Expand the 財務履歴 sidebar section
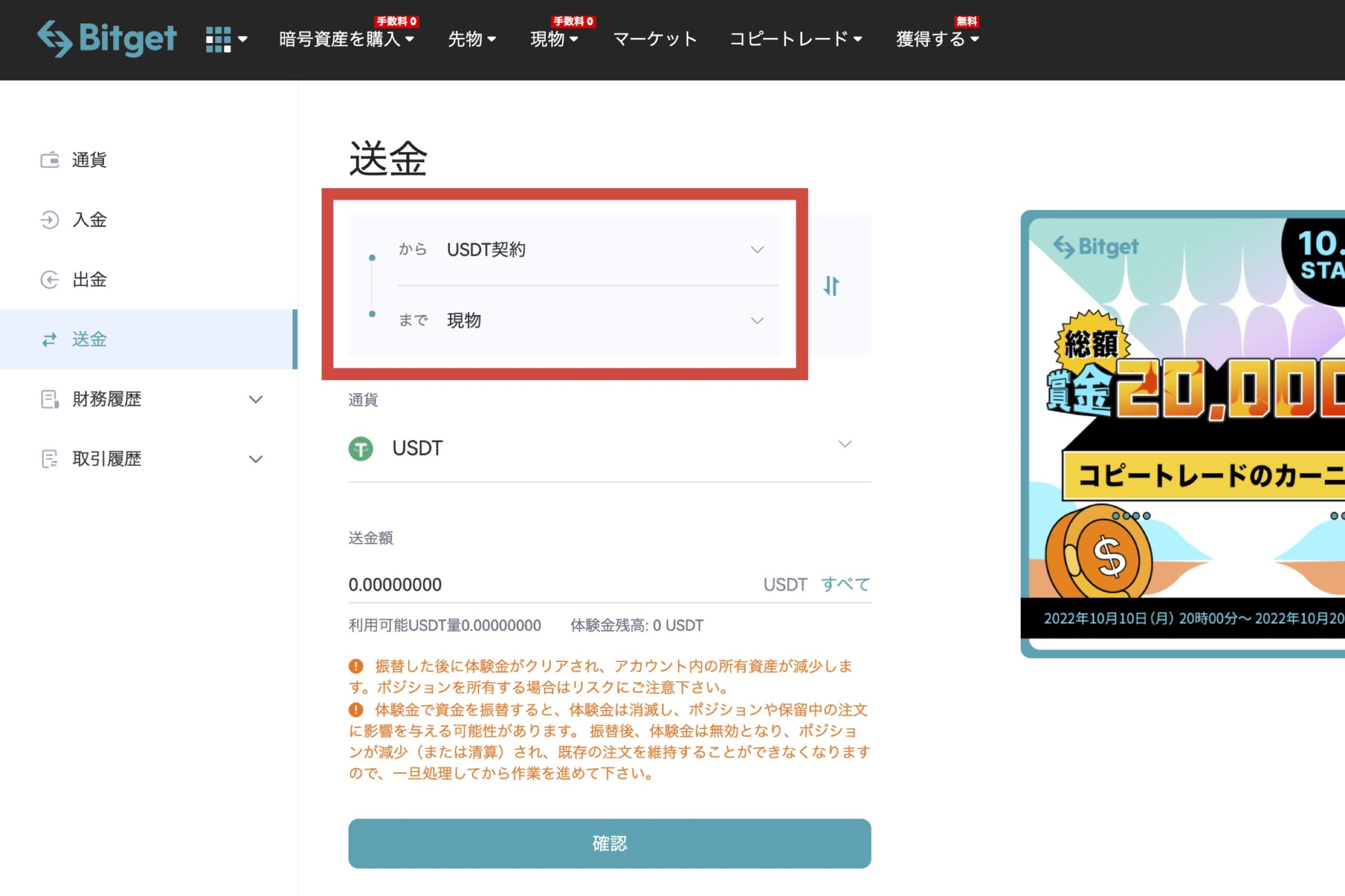1345x896 pixels. (256, 400)
